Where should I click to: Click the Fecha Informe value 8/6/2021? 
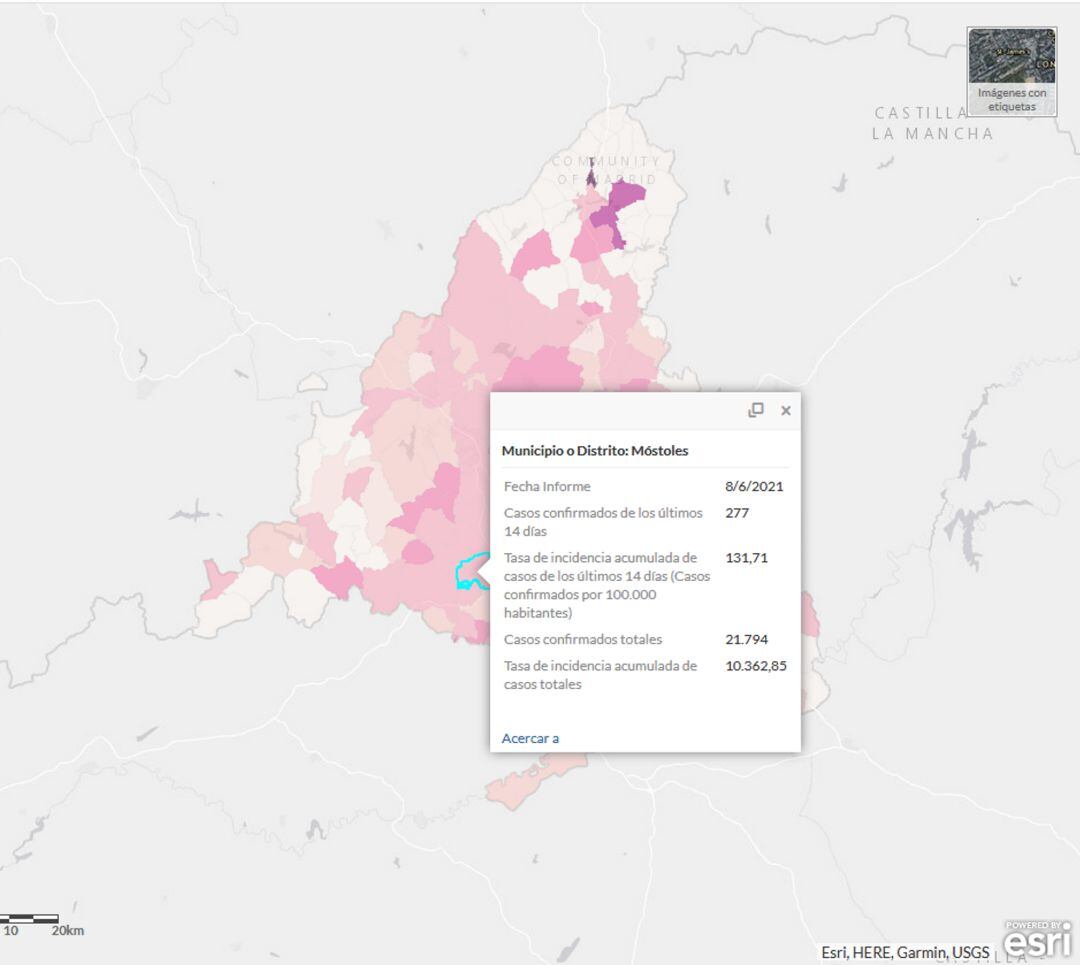tap(754, 487)
